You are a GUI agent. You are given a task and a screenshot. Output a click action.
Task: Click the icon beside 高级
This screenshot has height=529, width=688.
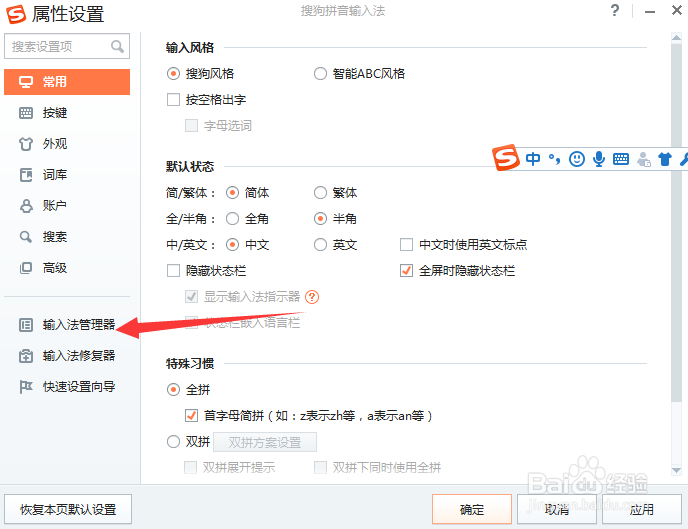tap(26, 268)
